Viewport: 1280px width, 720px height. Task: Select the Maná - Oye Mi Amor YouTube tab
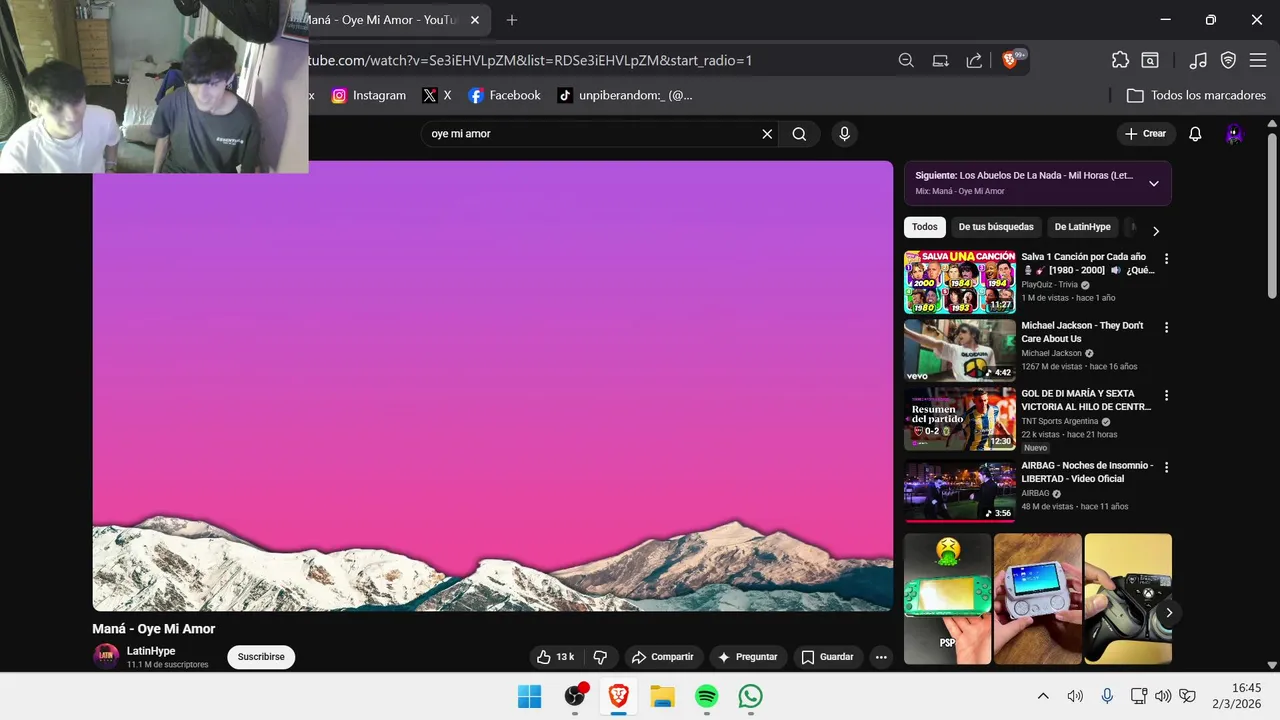click(x=385, y=20)
